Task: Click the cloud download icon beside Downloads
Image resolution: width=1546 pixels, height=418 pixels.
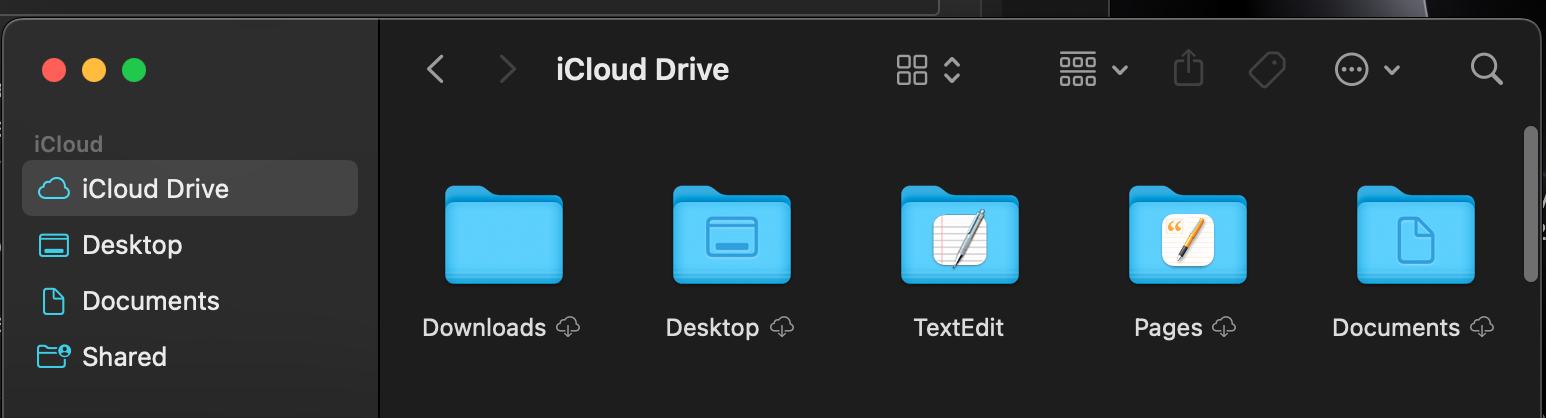Action: [568, 327]
